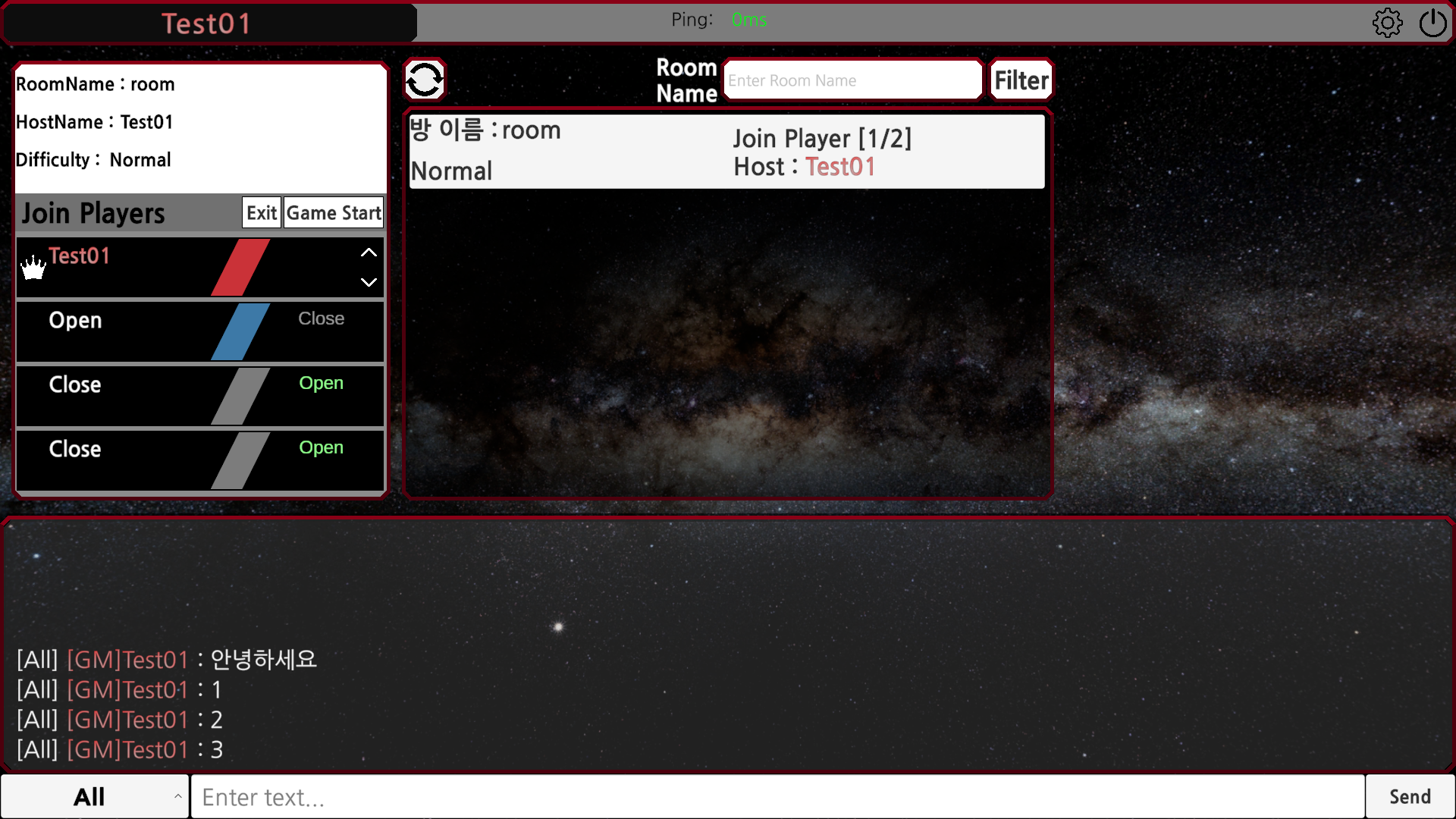Click the Test01 username tab at top

(207, 24)
